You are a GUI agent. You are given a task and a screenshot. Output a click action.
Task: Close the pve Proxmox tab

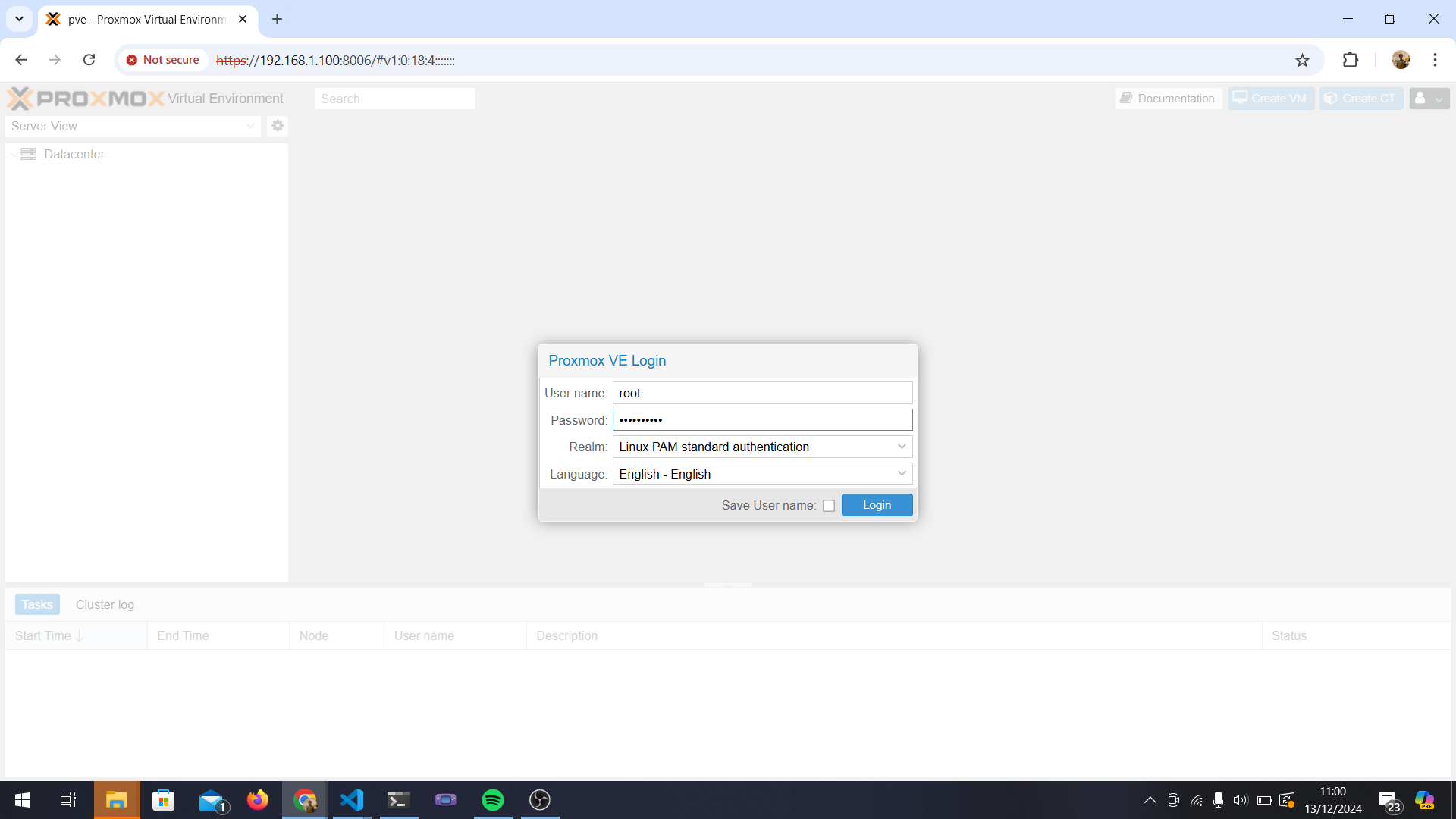coord(243,19)
